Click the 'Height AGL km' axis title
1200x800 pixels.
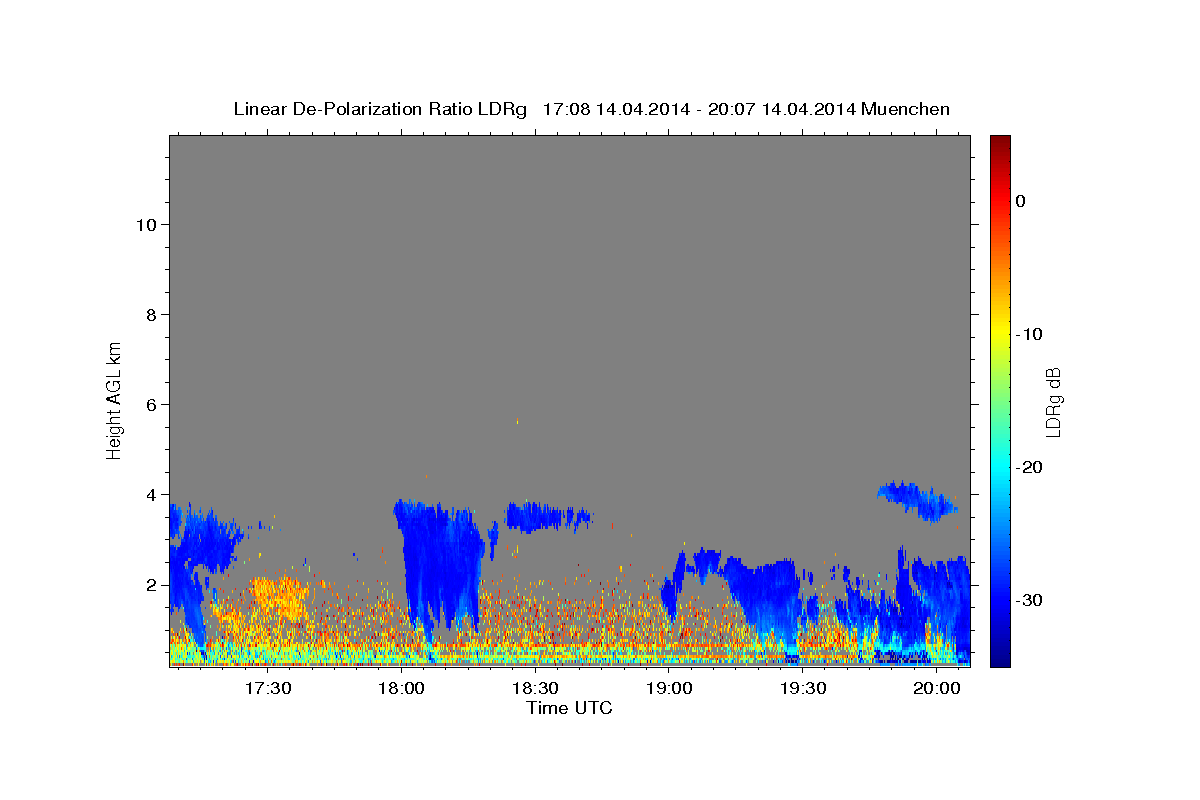[x=115, y=399]
